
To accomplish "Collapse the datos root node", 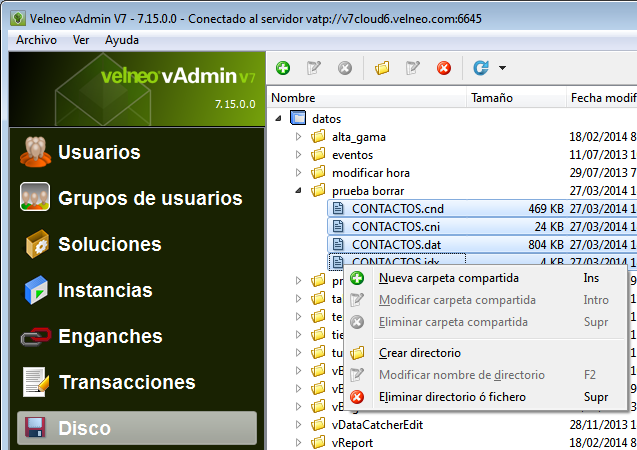I will tap(278, 119).
